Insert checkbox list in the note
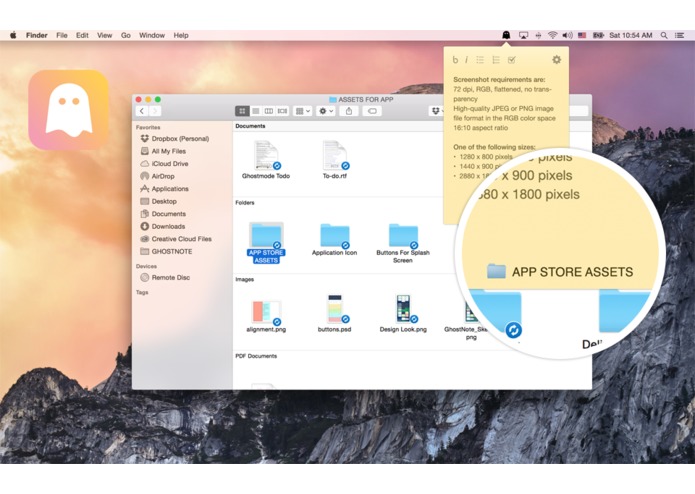The image size is (695, 494). (511, 60)
